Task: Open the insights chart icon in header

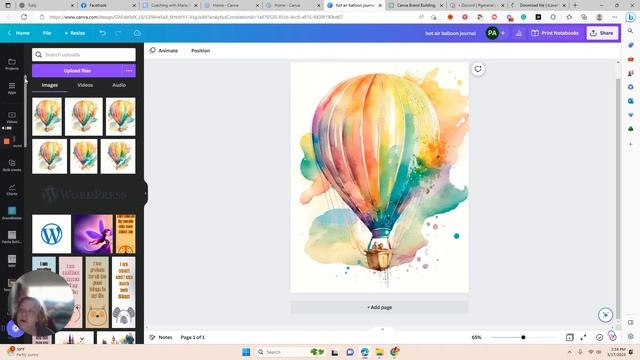Action: (519, 33)
